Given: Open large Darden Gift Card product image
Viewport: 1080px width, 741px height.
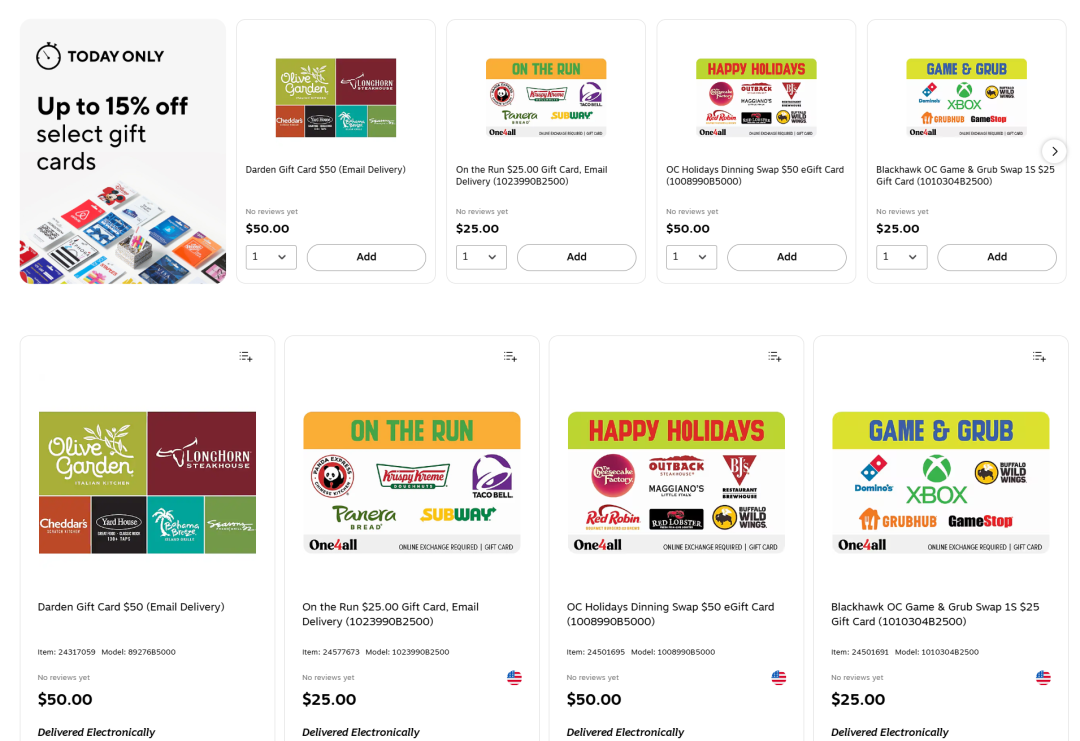Looking at the screenshot, I should pyautogui.click(x=147, y=483).
